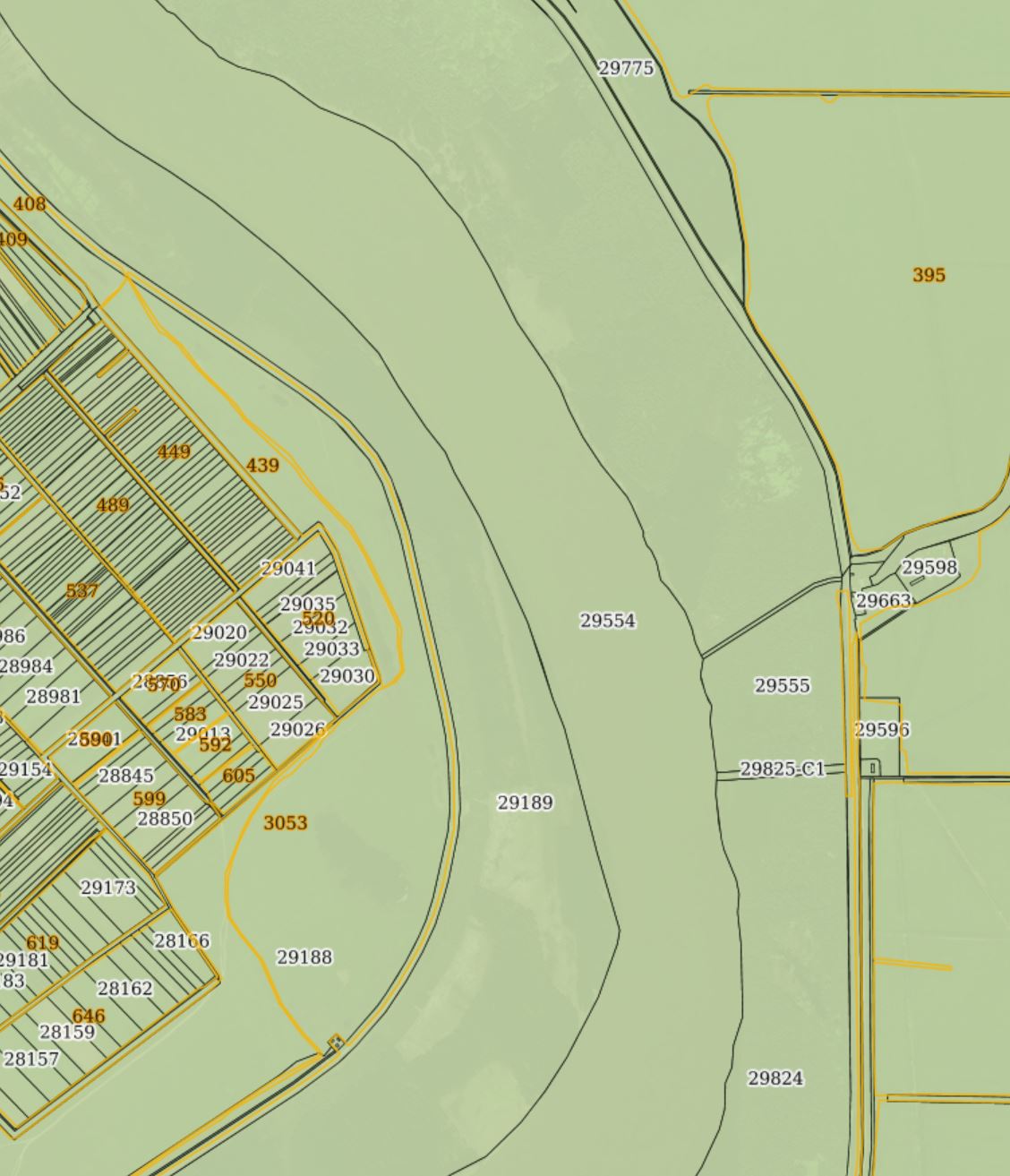Image resolution: width=1010 pixels, height=1176 pixels.
Task: Select the orange 605 parcel label
Action: tap(239, 775)
